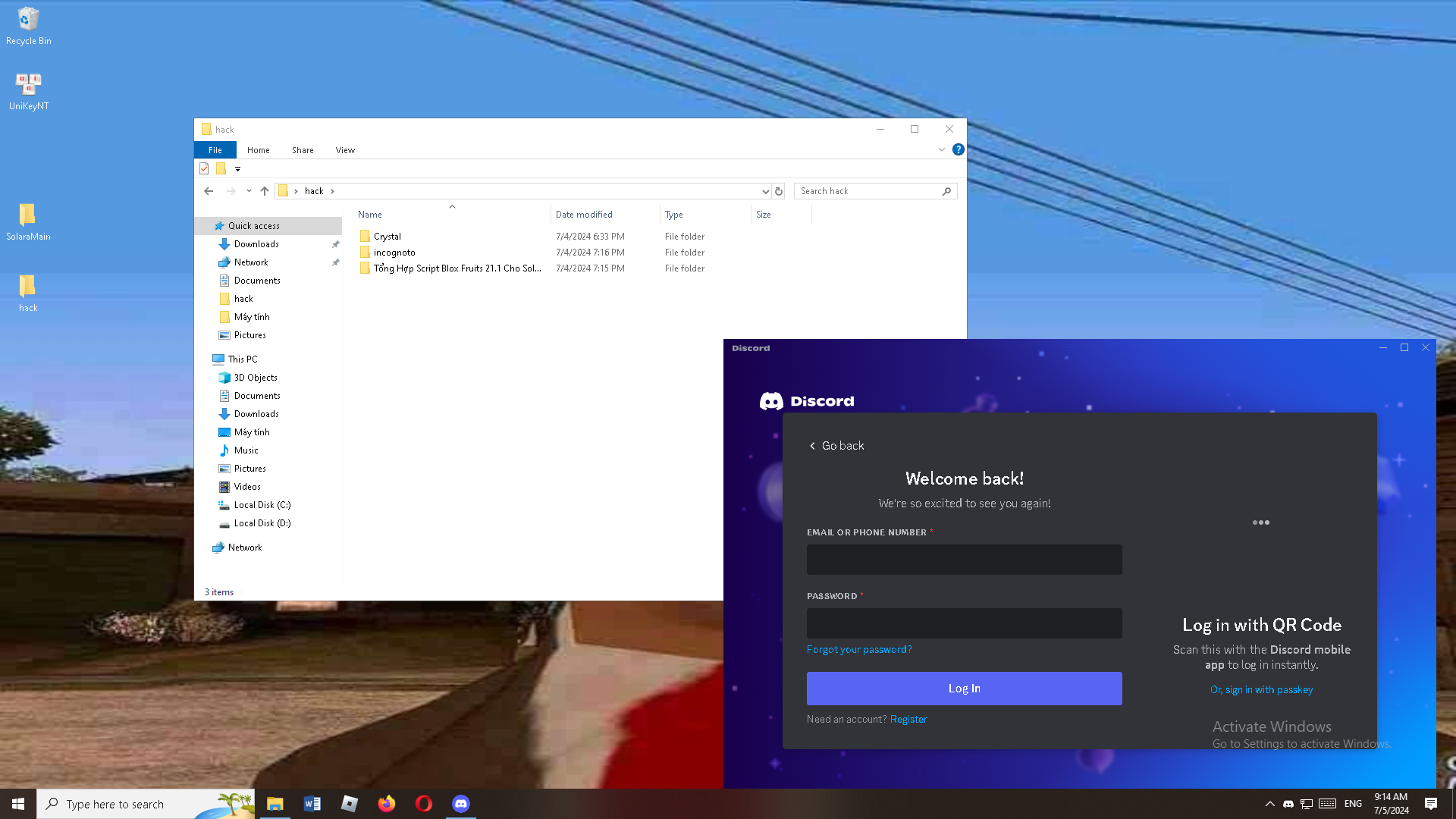Switch to Discord from taskbar
Viewport: 1456px width, 819px height.
(x=460, y=804)
